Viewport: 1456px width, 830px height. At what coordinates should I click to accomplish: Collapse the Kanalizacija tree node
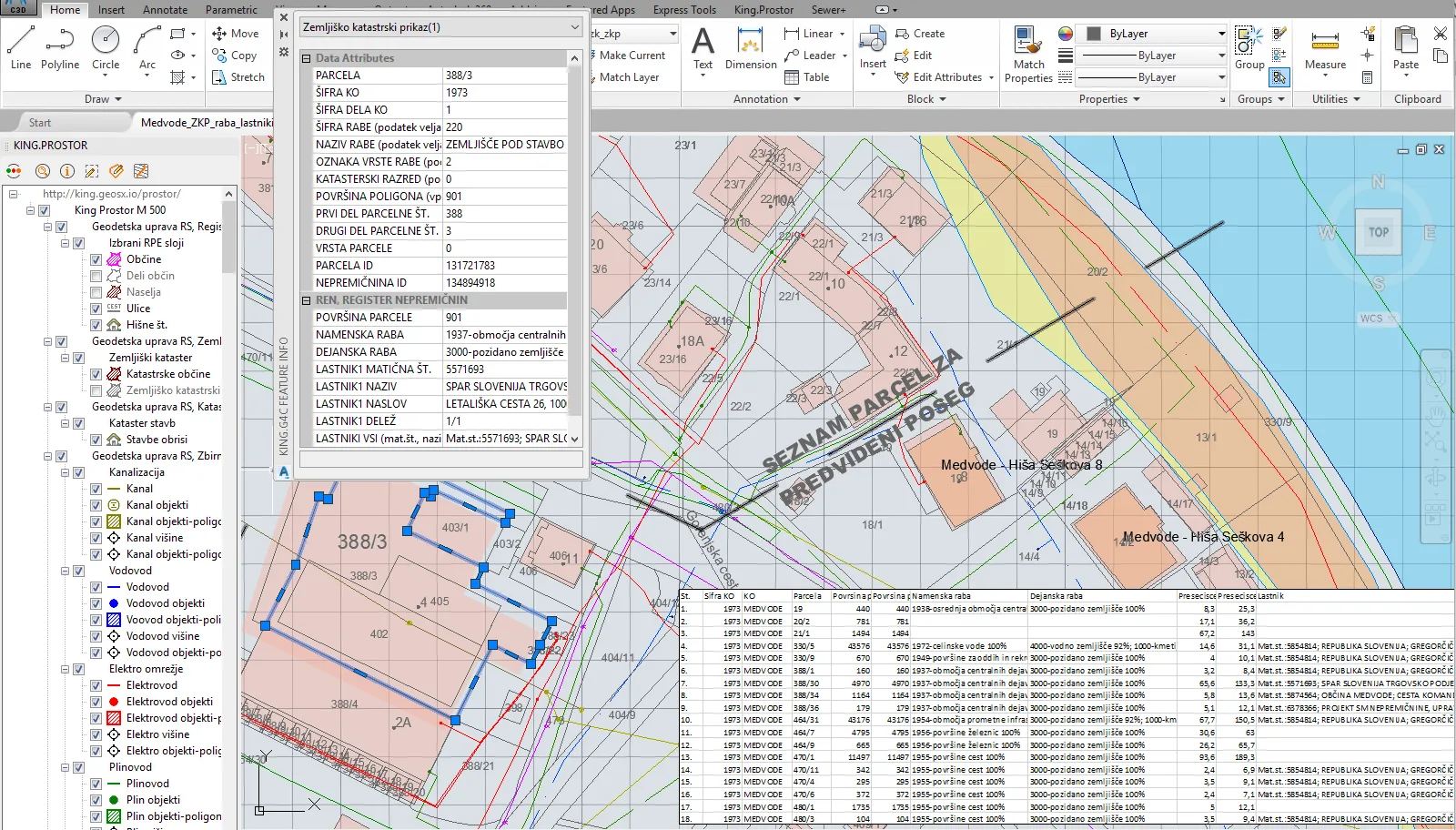(x=65, y=472)
